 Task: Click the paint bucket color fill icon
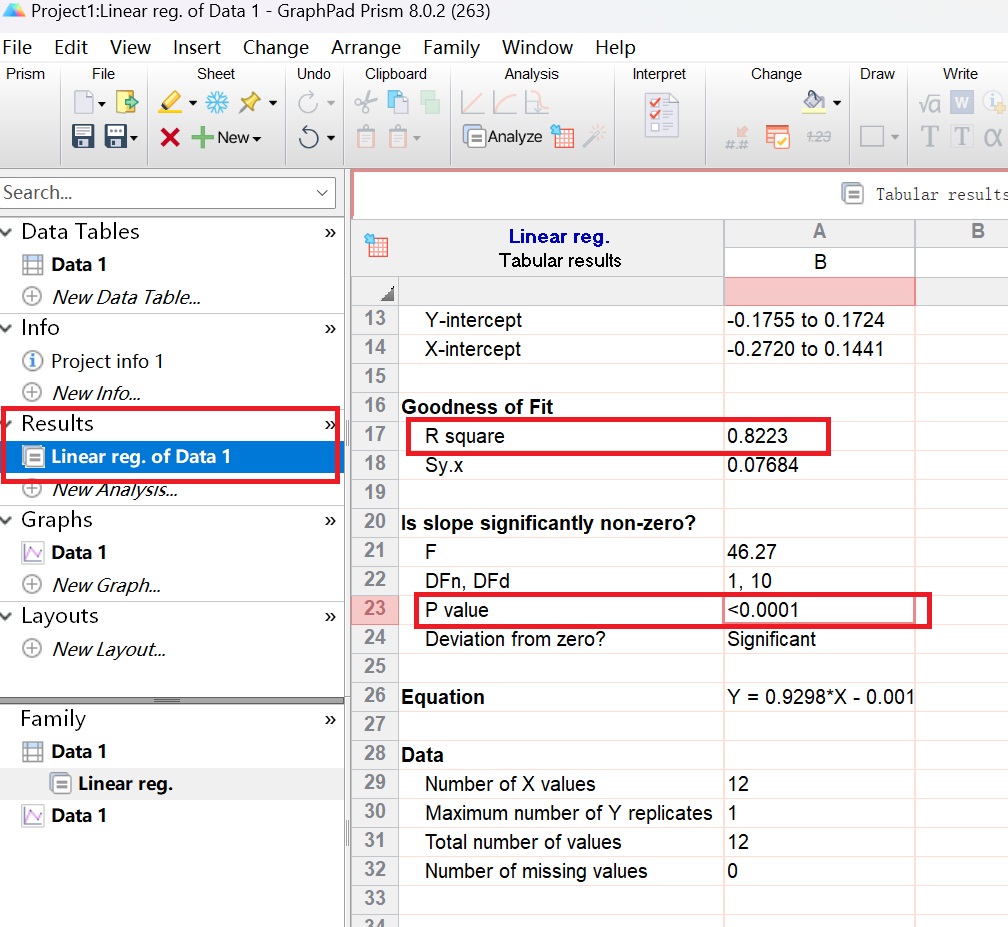[x=814, y=101]
